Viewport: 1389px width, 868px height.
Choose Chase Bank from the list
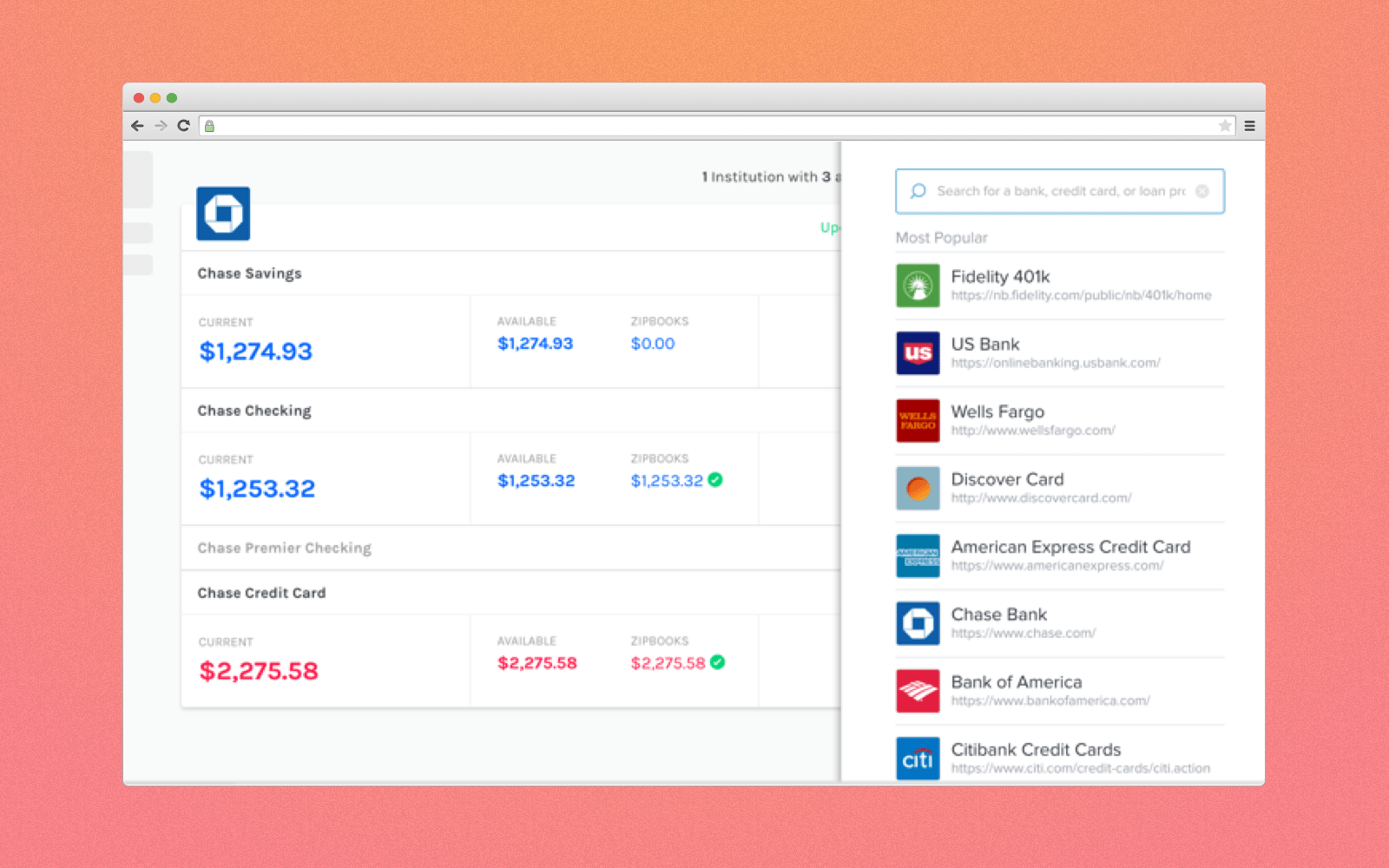pyautogui.click(x=1060, y=623)
